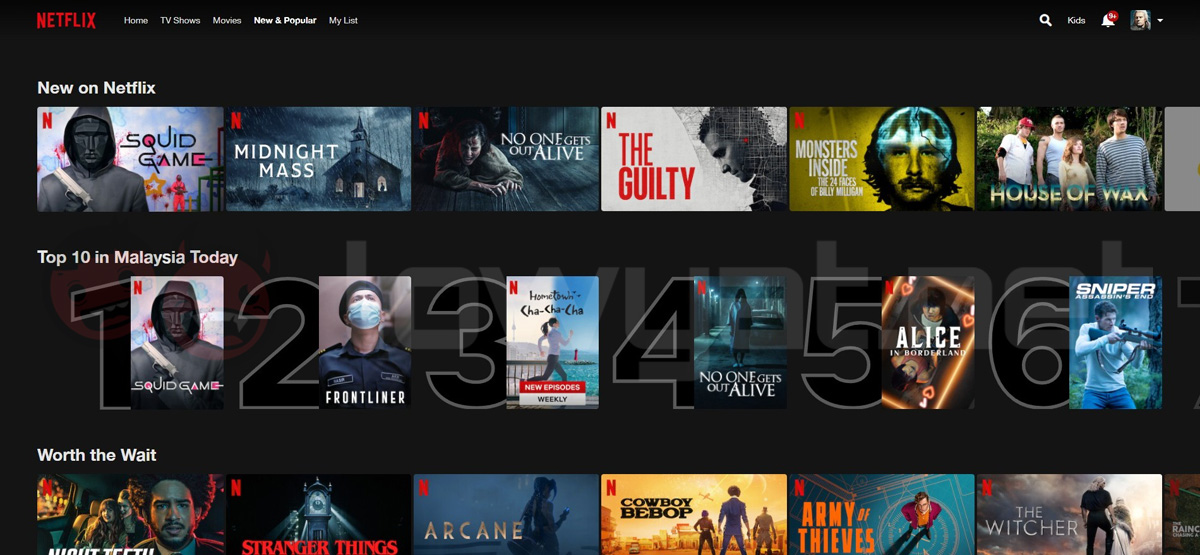Viewport: 1200px width, 555px height.
Task: Expand the profile dropdown arrow
Action: [x=1160, y=20]
